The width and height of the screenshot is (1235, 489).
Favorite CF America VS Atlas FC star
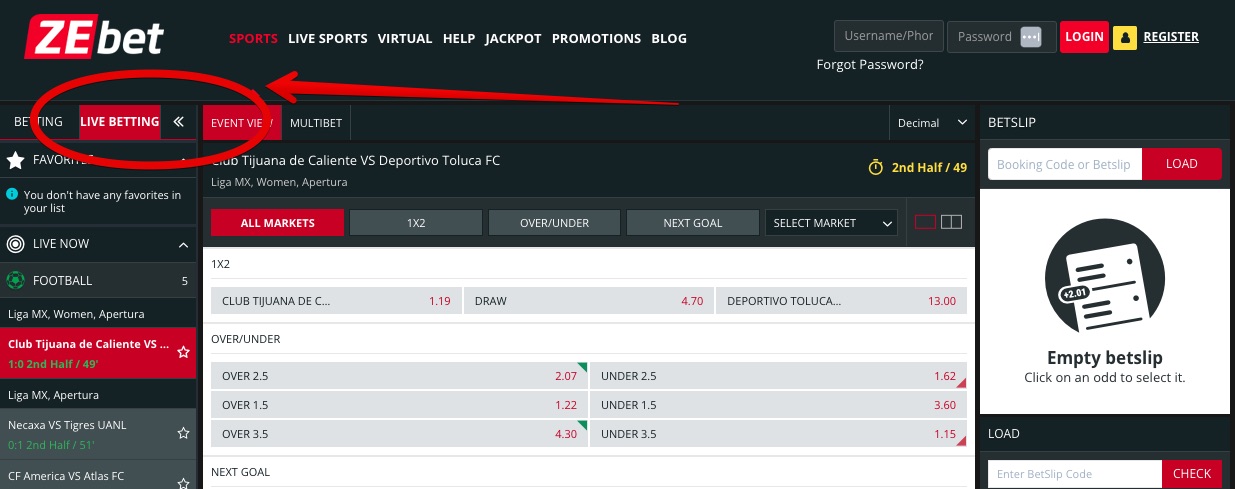coord(183,483)
